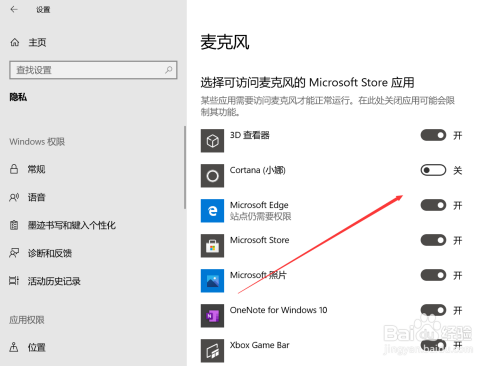Select the 位置 location icon
Viewport: 500px width, 366px height.
tap(14, 347)
